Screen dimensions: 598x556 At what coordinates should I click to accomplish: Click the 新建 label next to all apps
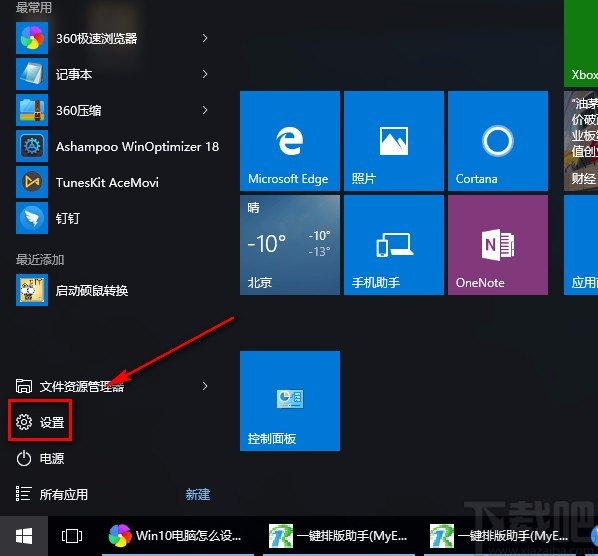coord(198,494)
